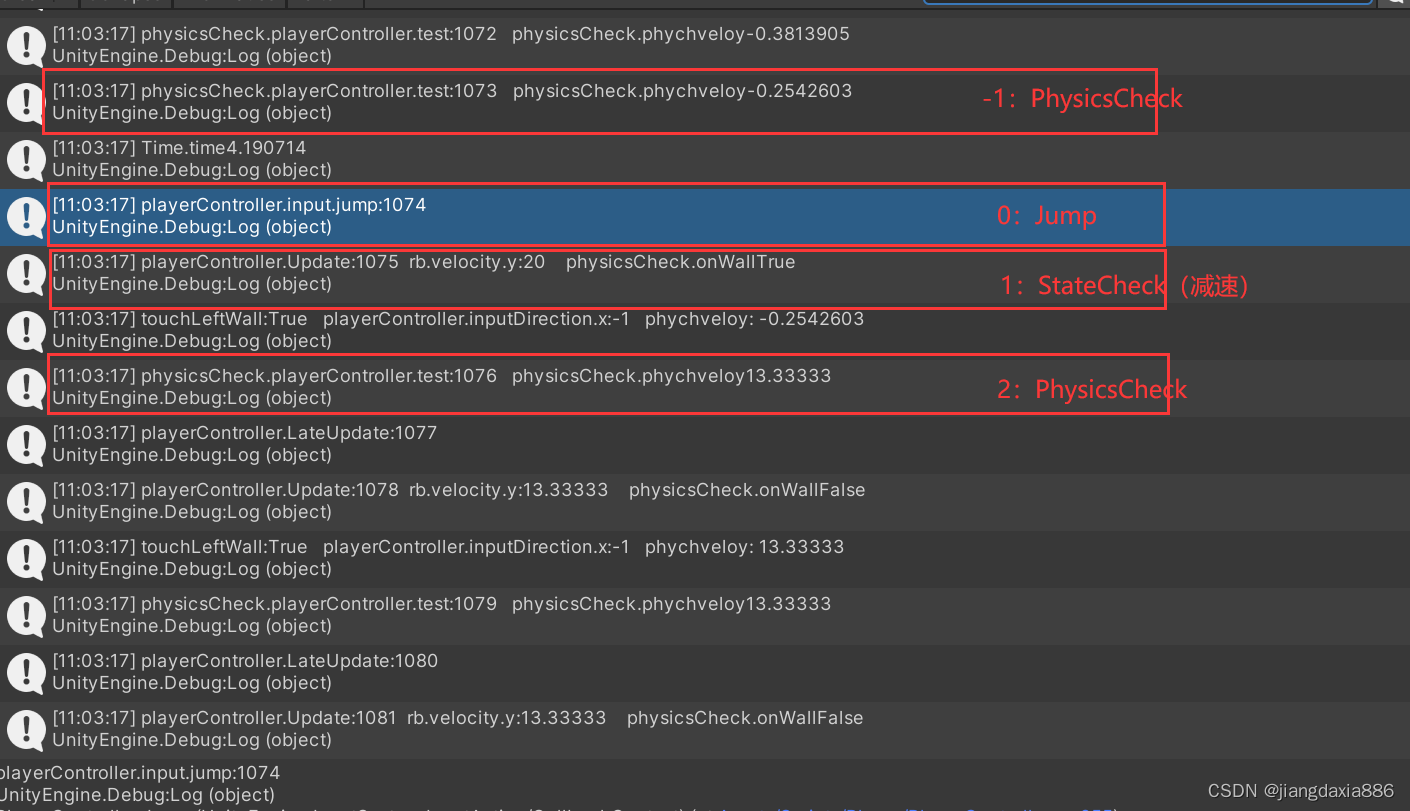Select touchLeftWall log with phychveloy -0.2542603
Screen dimensions: 1410x811
[x=705, y=331]
